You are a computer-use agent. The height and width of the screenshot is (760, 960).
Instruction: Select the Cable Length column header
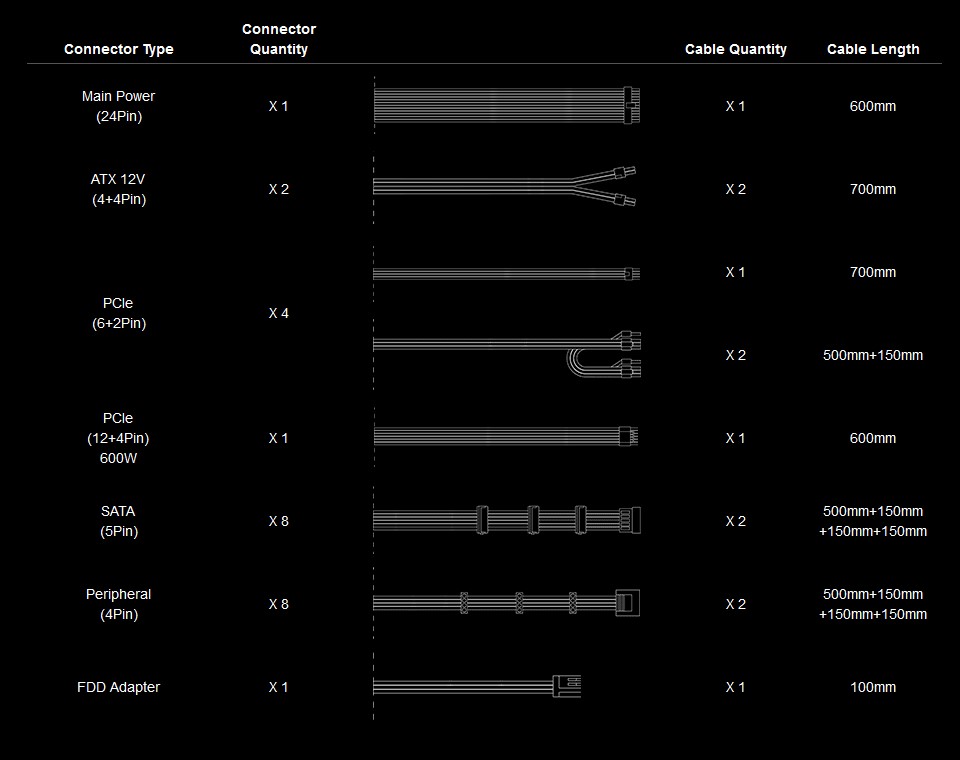point(873,49)
